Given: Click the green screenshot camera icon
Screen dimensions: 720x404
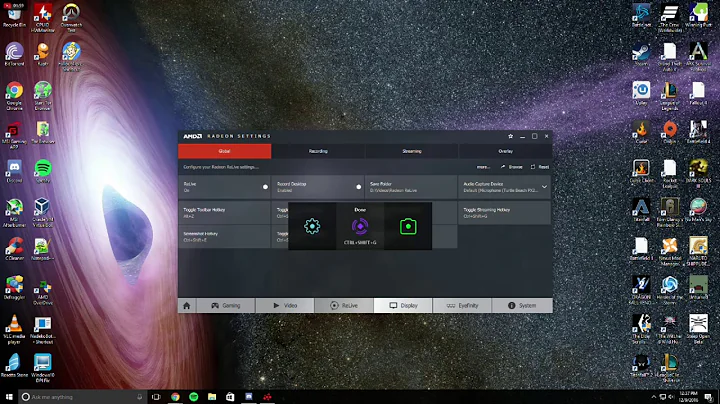Looking at the screenshot, I should click(408, 226).
